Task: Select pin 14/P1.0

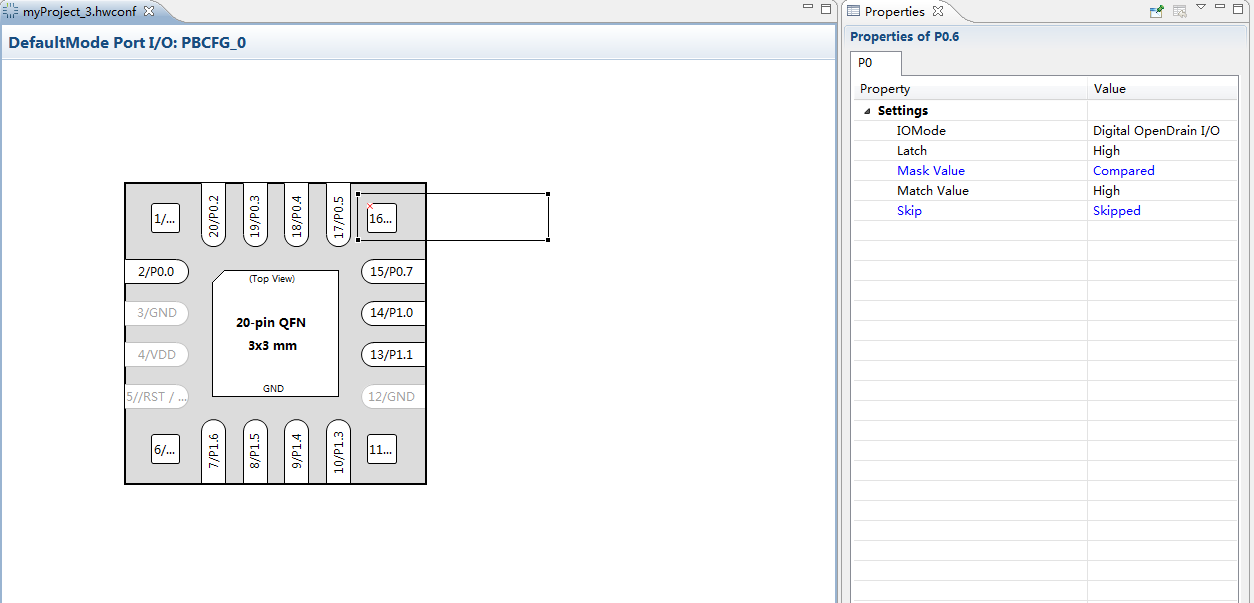Action: pyautogui.click(x=392, y=313)
